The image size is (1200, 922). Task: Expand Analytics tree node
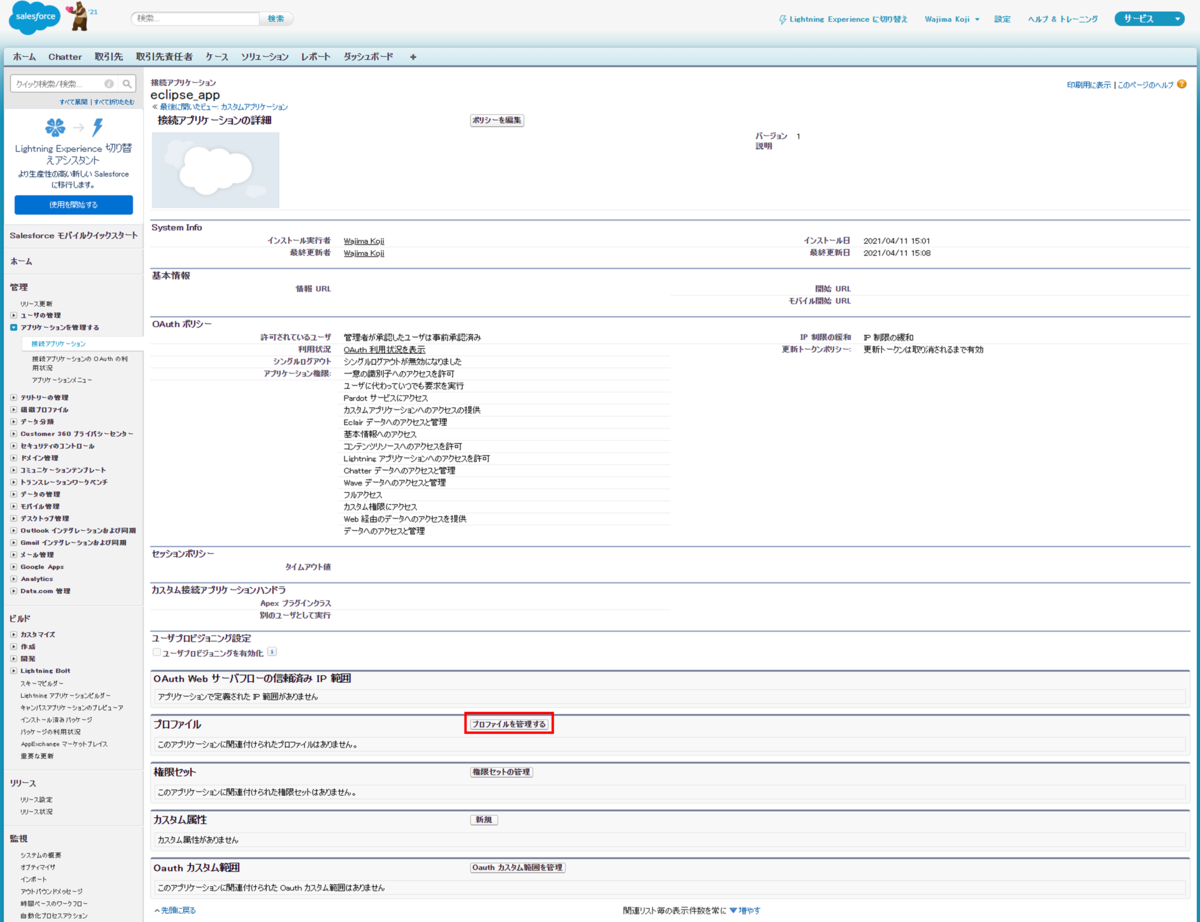13,578
